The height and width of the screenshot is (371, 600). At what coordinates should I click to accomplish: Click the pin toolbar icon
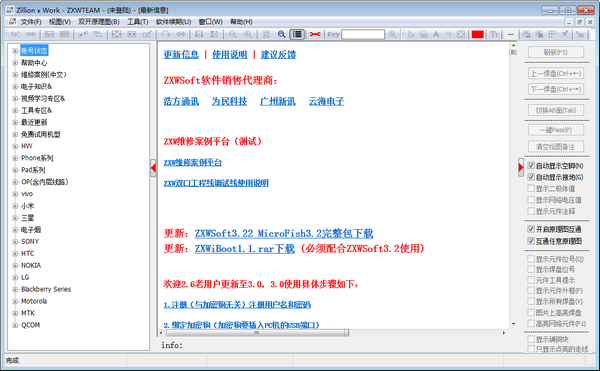tap(565, 34)
